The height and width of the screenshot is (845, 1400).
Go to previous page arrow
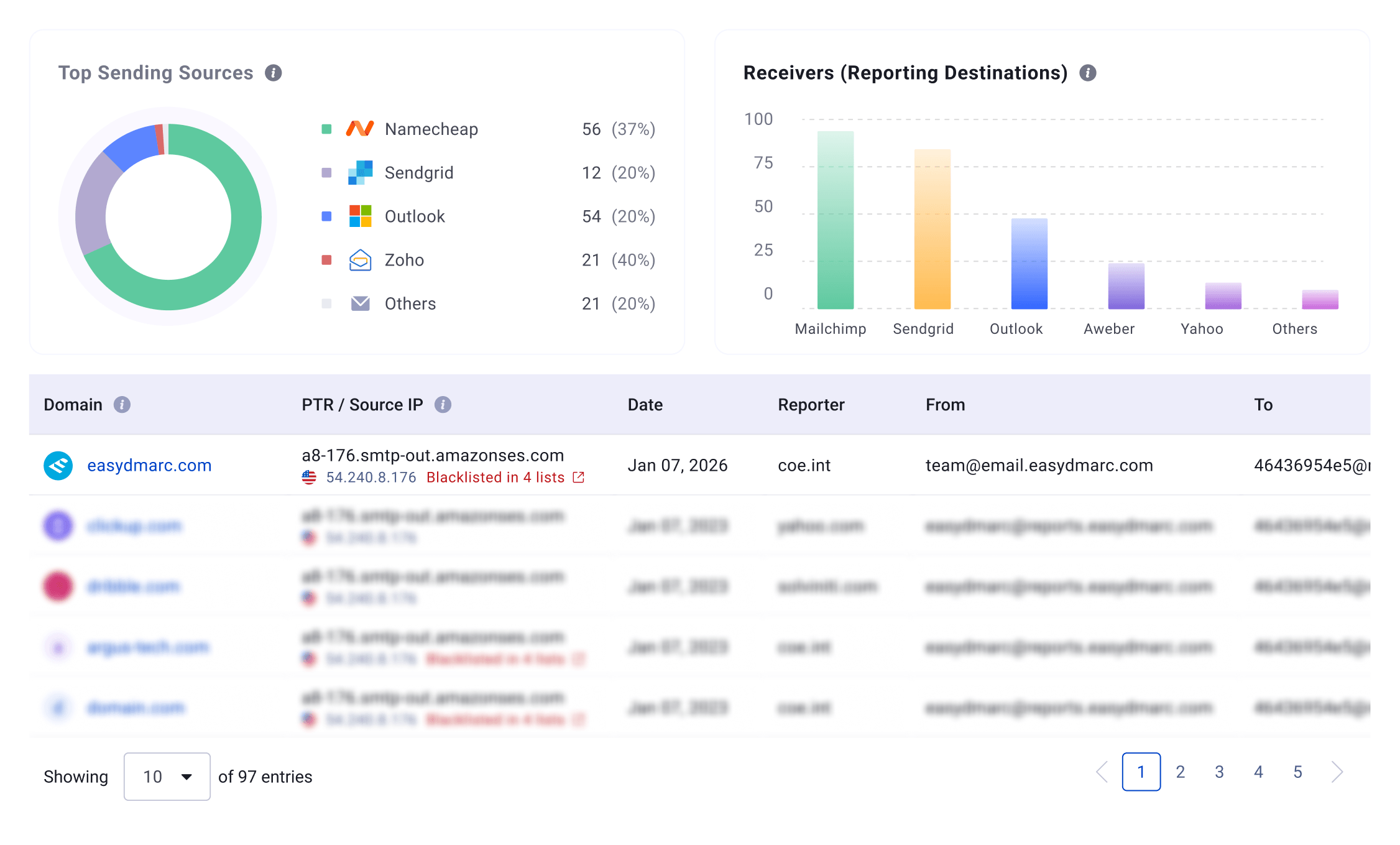[x=1102, y=772]
